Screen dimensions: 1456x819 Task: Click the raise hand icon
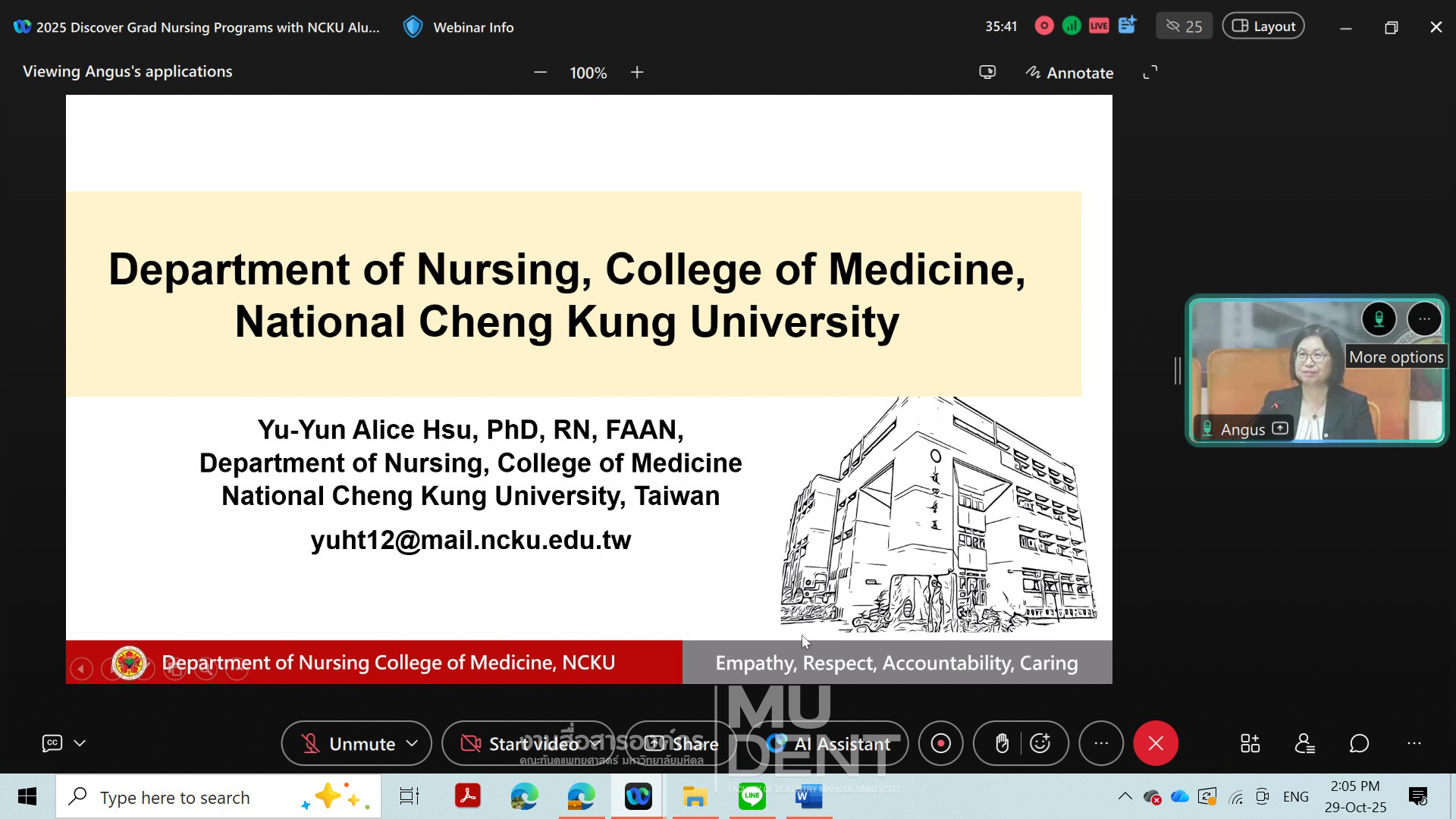coord(1002,743)
